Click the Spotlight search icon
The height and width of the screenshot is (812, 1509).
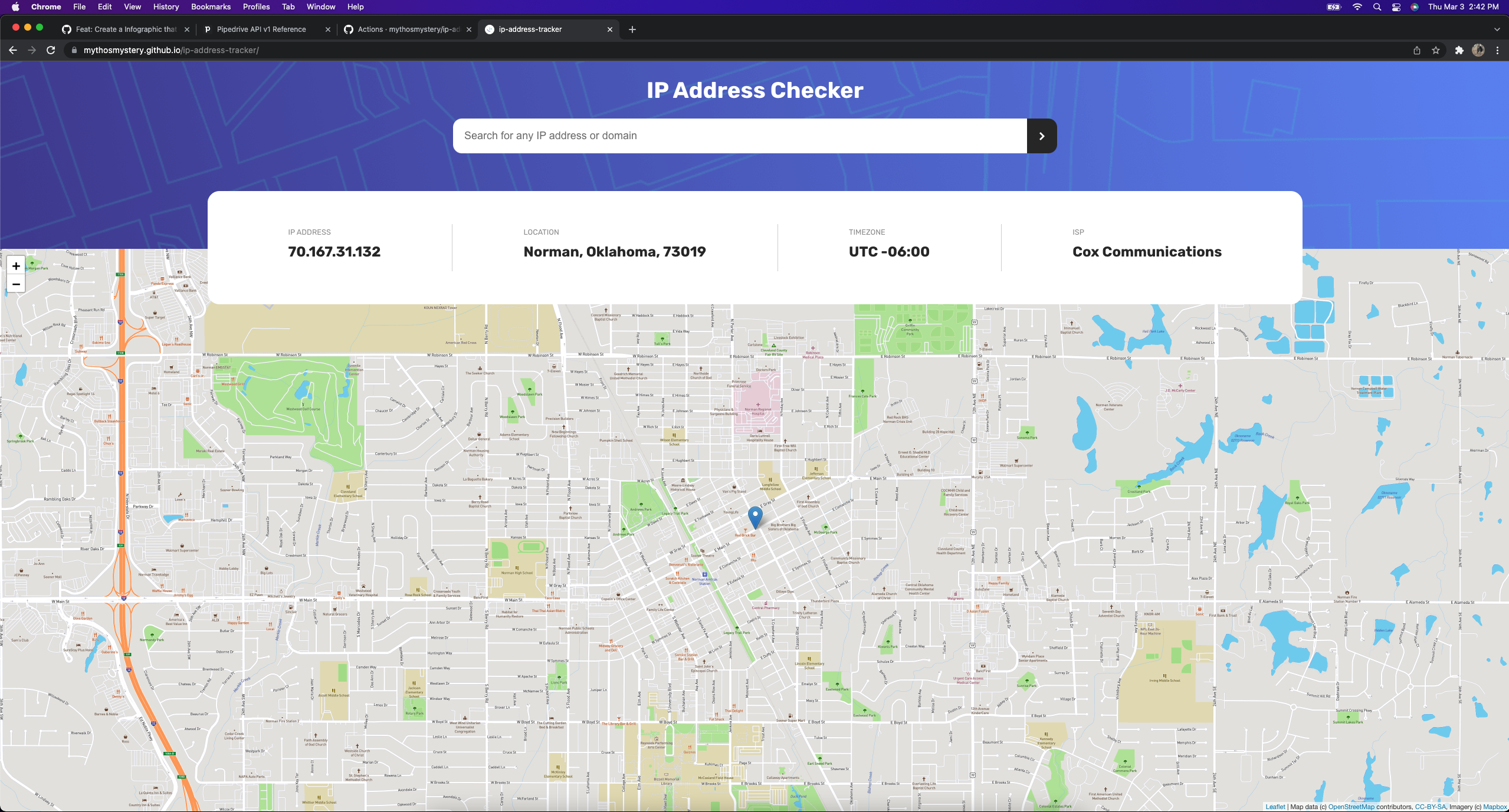click(x=1377, y=7)
